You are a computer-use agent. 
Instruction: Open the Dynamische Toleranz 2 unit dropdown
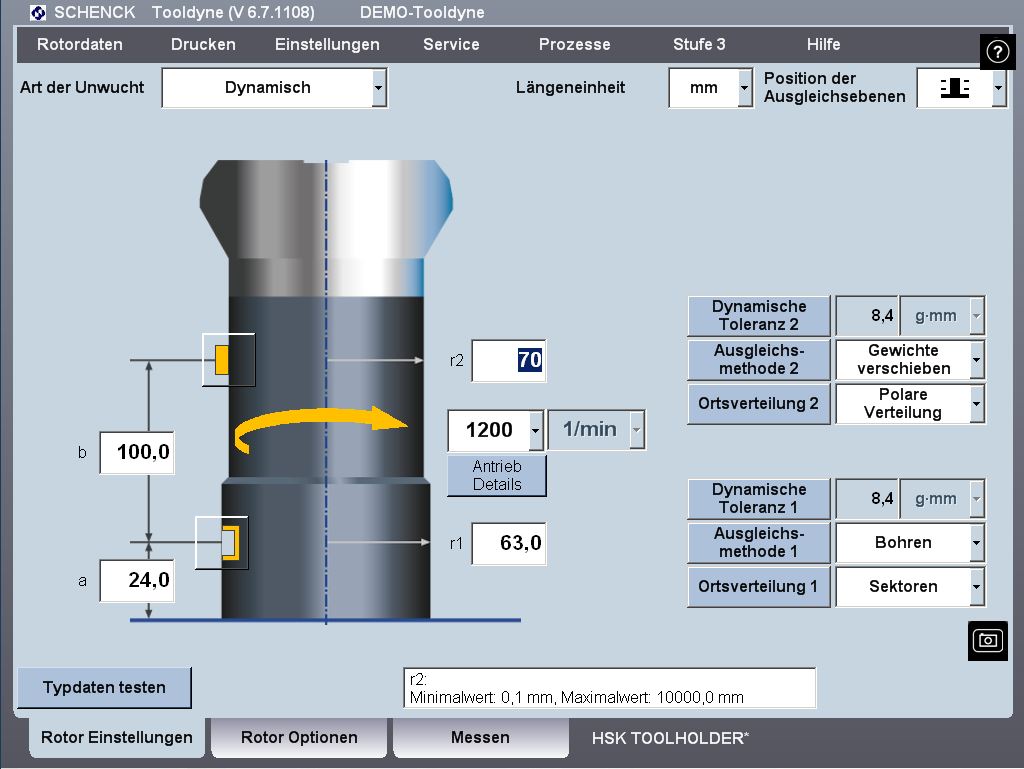pyautogui.click(x=976, y=316)
